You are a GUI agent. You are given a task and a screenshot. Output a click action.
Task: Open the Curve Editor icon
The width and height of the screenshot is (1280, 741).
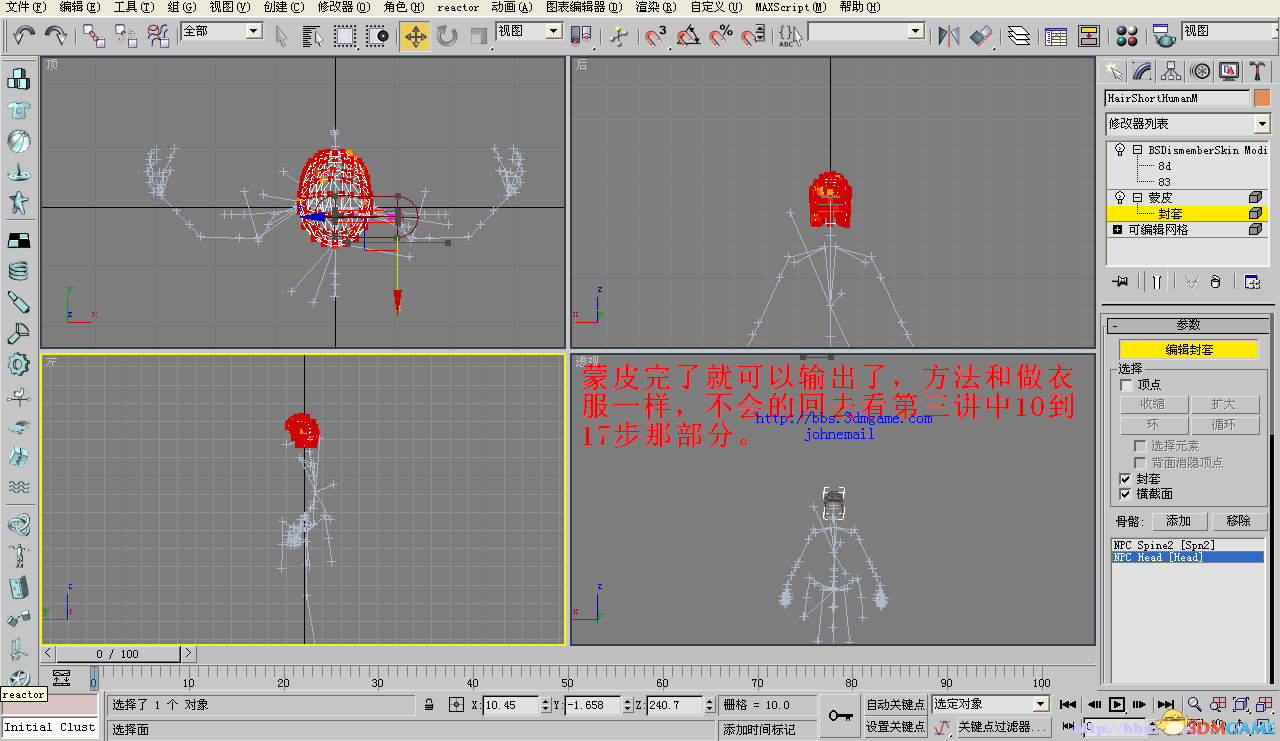coord(1055,36)
